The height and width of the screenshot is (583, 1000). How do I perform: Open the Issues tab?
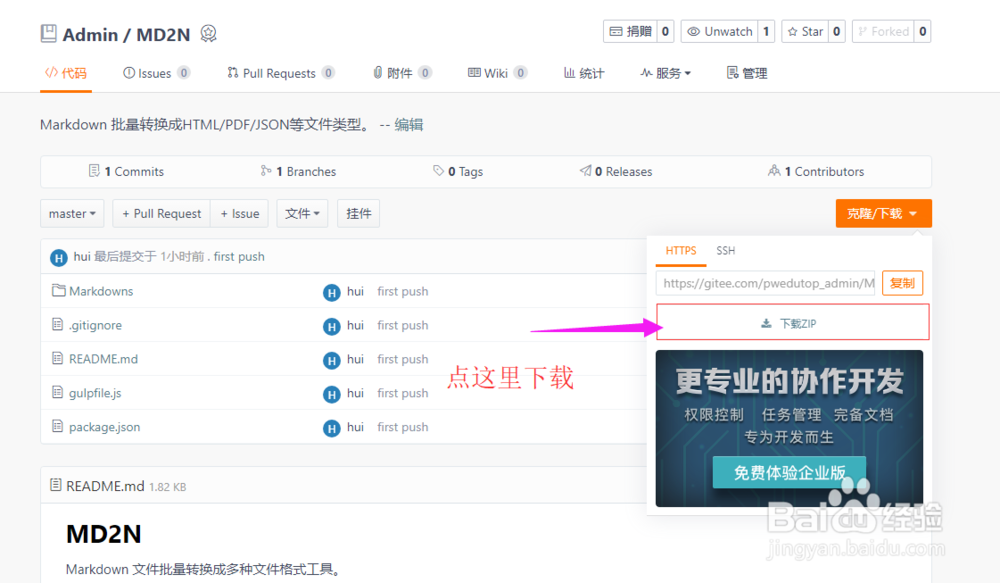156,73
